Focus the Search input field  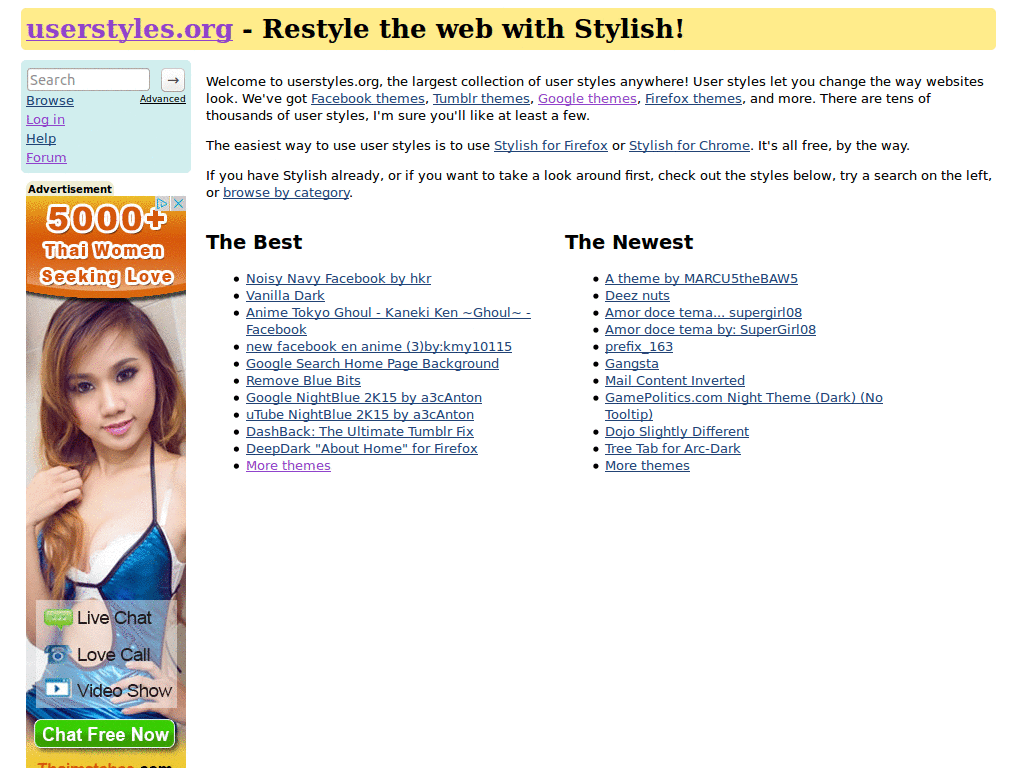88,80
